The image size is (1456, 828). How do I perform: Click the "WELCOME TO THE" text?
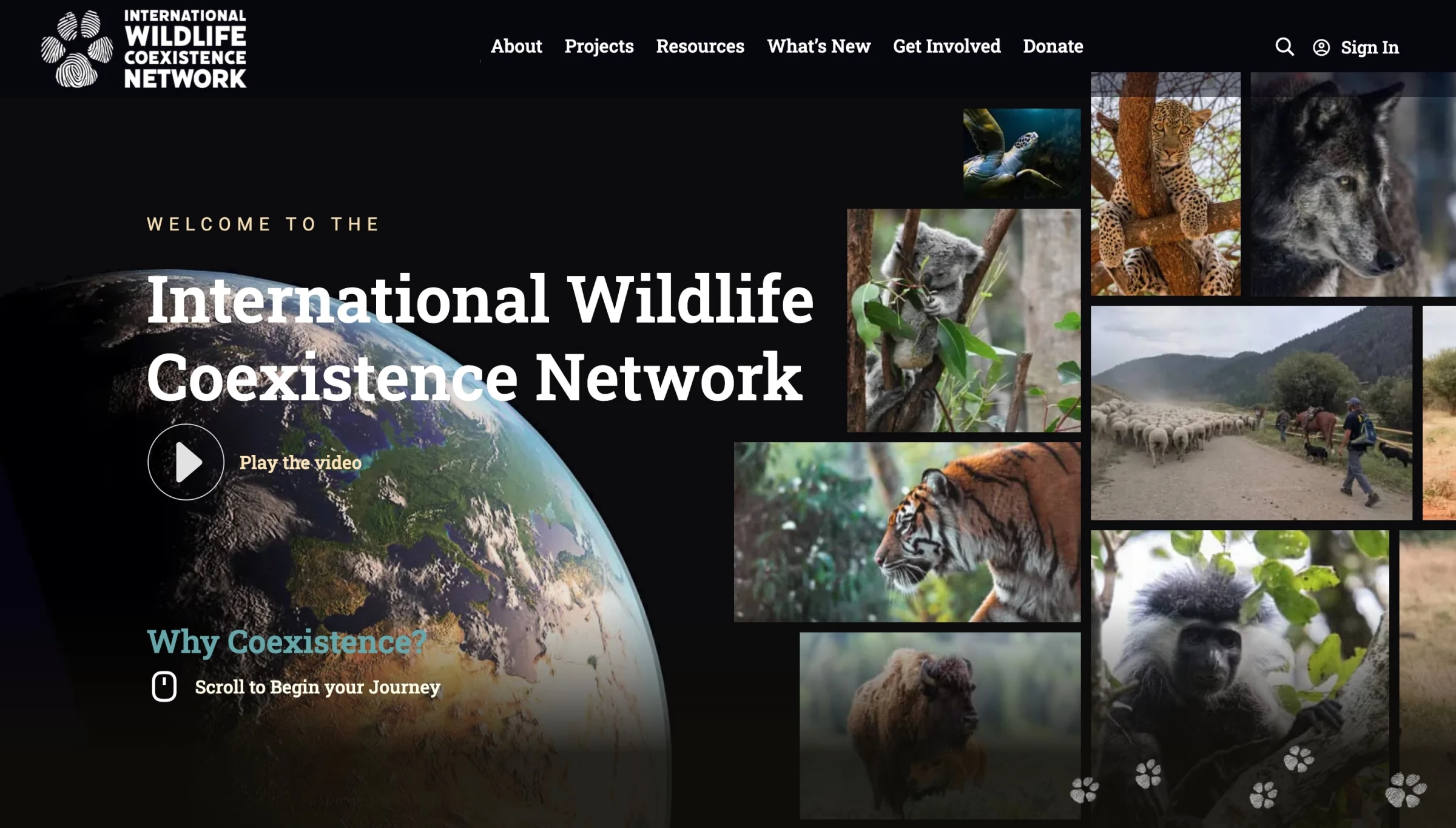tap(263, 224)
